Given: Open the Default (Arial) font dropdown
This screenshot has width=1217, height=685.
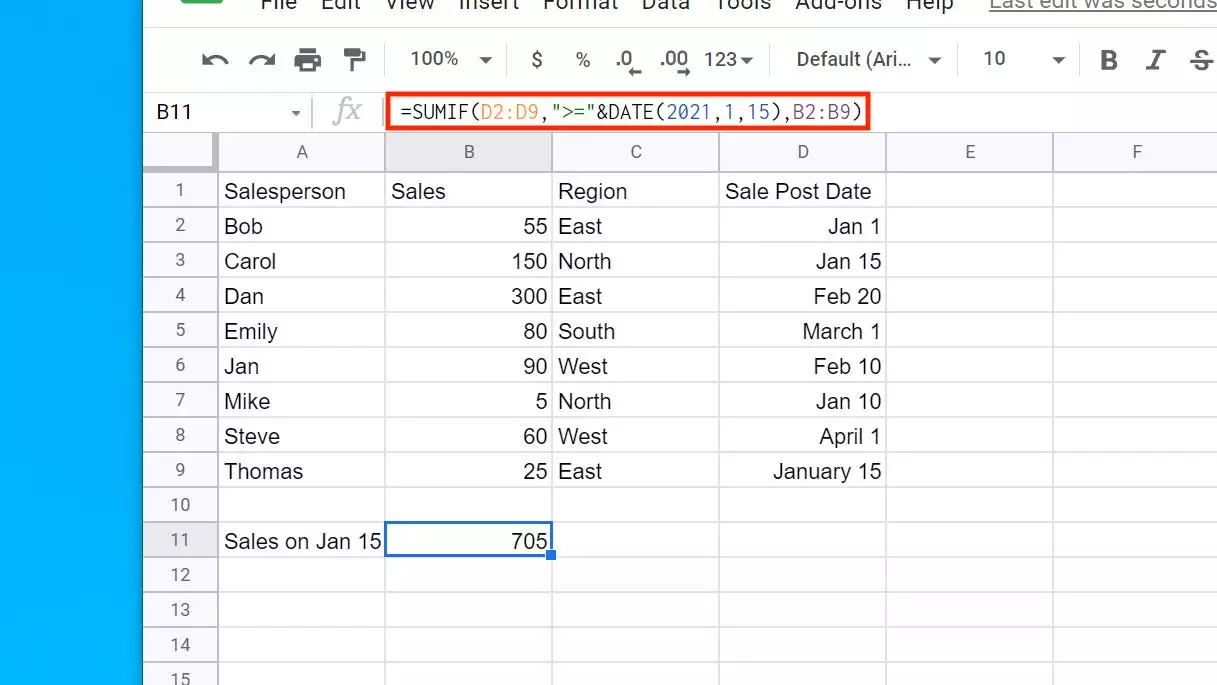Looking at the screenshot, I should point(868,60).
